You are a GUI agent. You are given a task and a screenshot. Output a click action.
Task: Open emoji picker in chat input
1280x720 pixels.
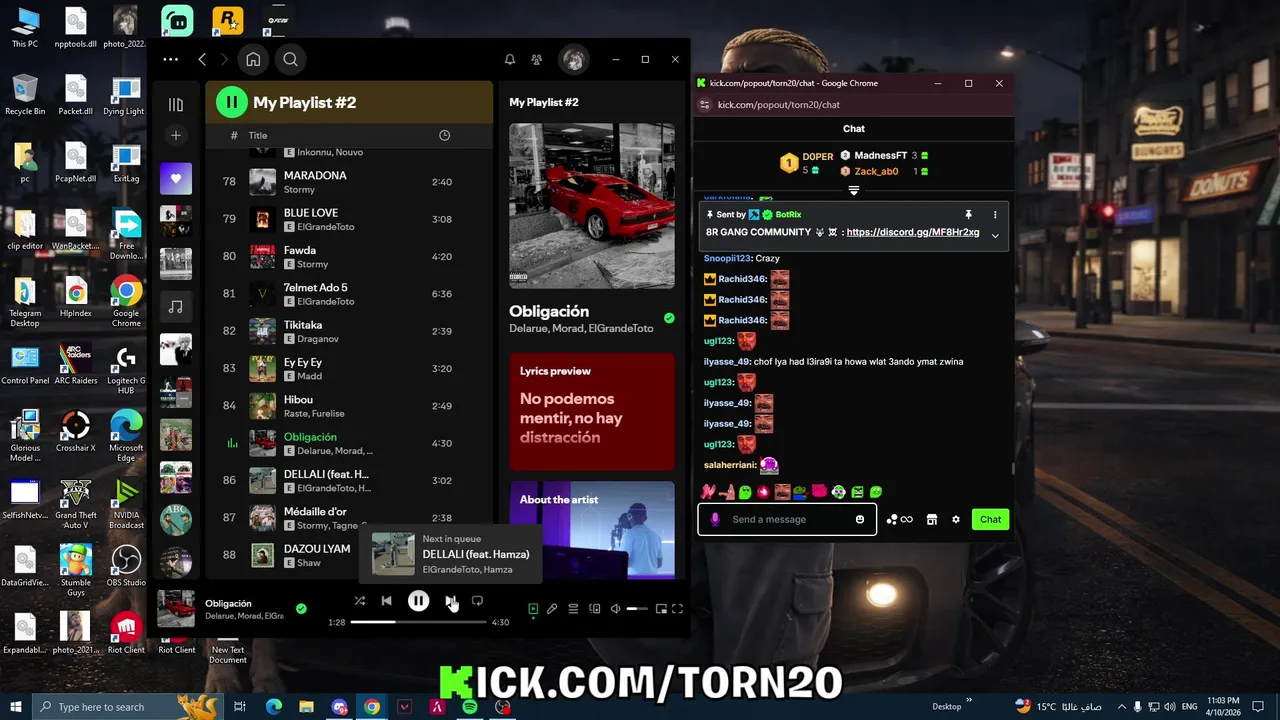coord(860,519)
